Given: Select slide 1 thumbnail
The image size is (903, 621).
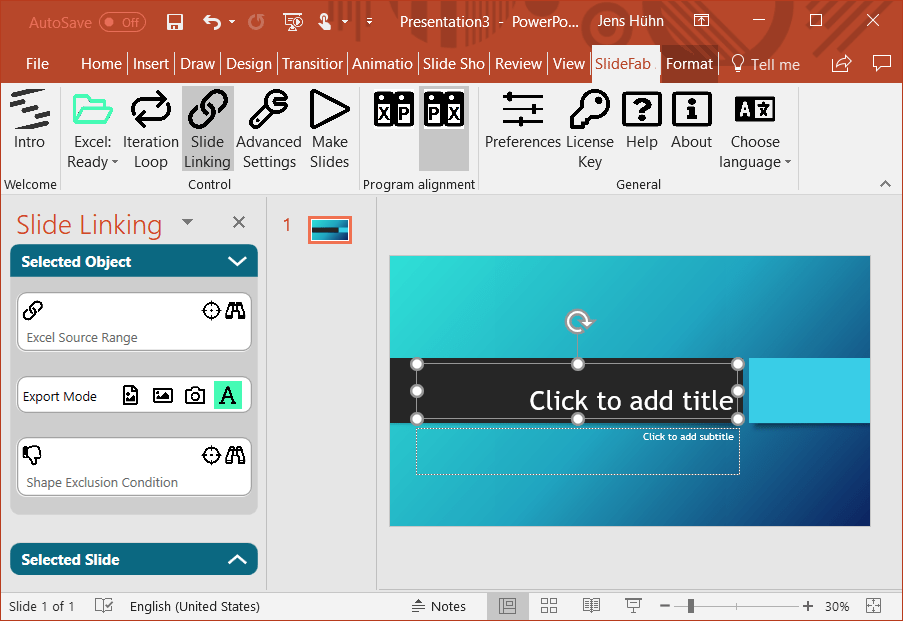Looking at the screenshot, I should [x=330, y=230].
